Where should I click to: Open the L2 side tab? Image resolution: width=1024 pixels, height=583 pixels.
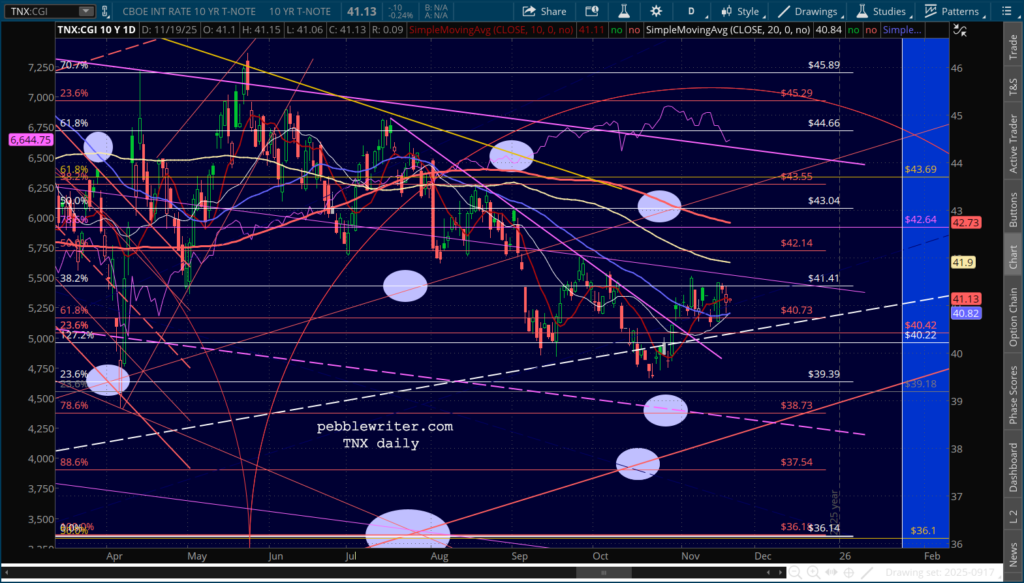click(1013, 516)
